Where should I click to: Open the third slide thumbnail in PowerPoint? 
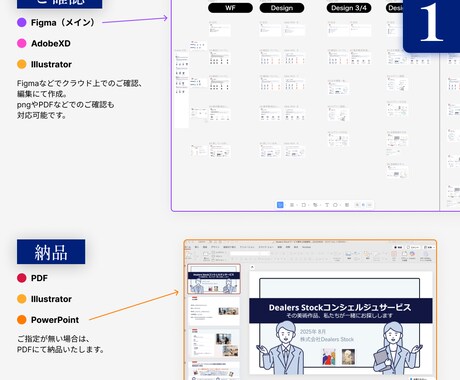pyautogui.click(x=214, y=343)
